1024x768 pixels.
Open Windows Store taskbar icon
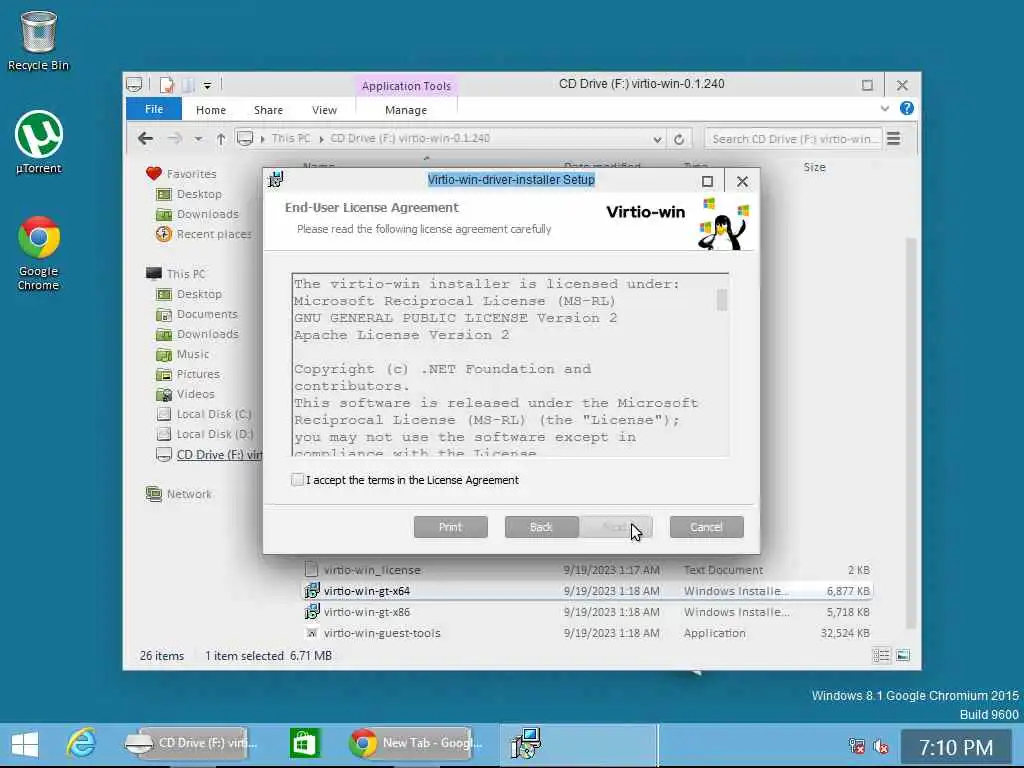click(305, 743)
